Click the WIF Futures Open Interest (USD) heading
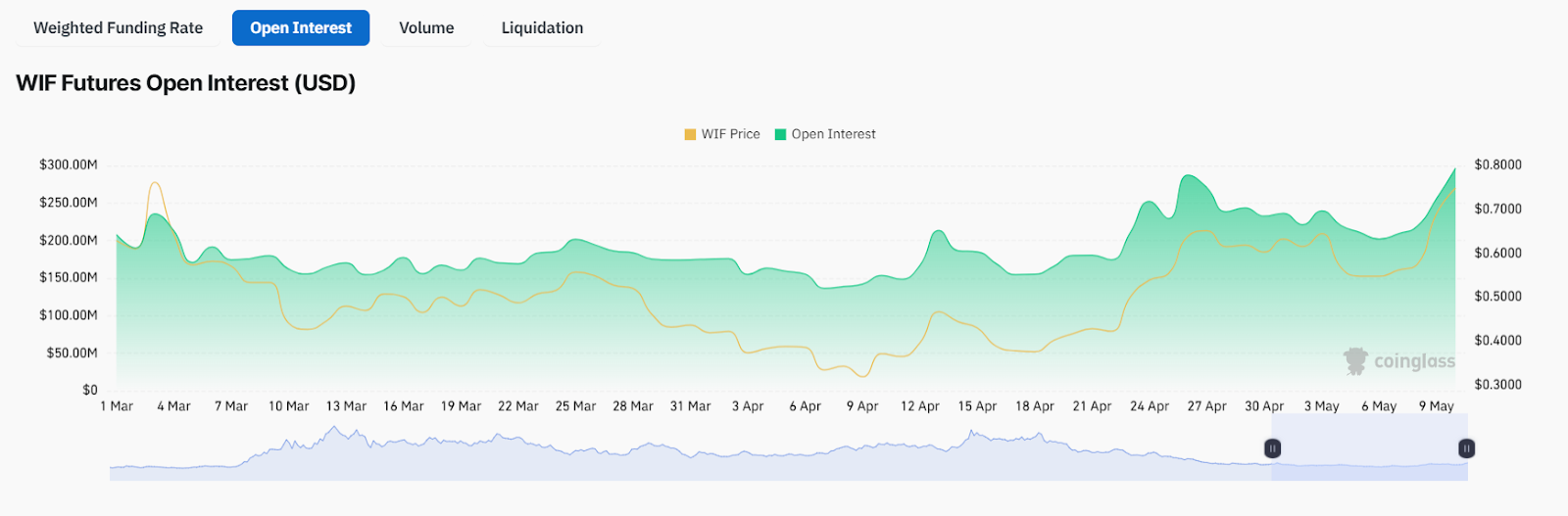This screenshot has height=516, width=1568. tap(186, 83)
